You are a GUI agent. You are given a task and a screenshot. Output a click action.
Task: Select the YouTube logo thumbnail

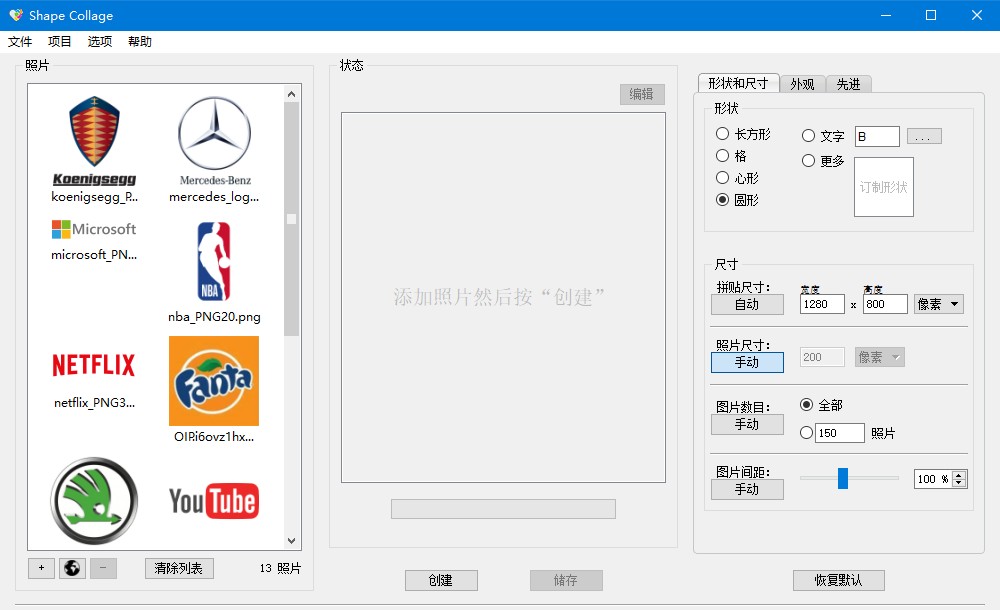pyautogui.click(x=214, y=502)
